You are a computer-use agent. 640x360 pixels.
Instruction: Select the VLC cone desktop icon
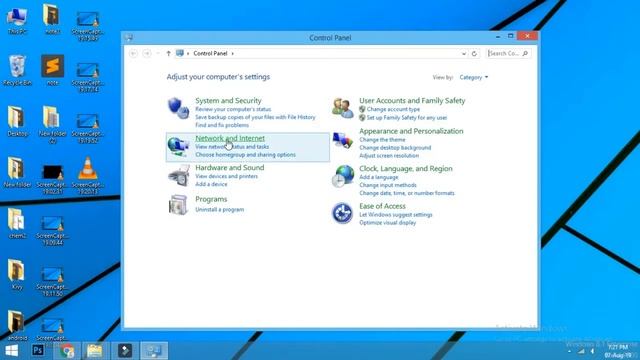click(x=88, y=175)
